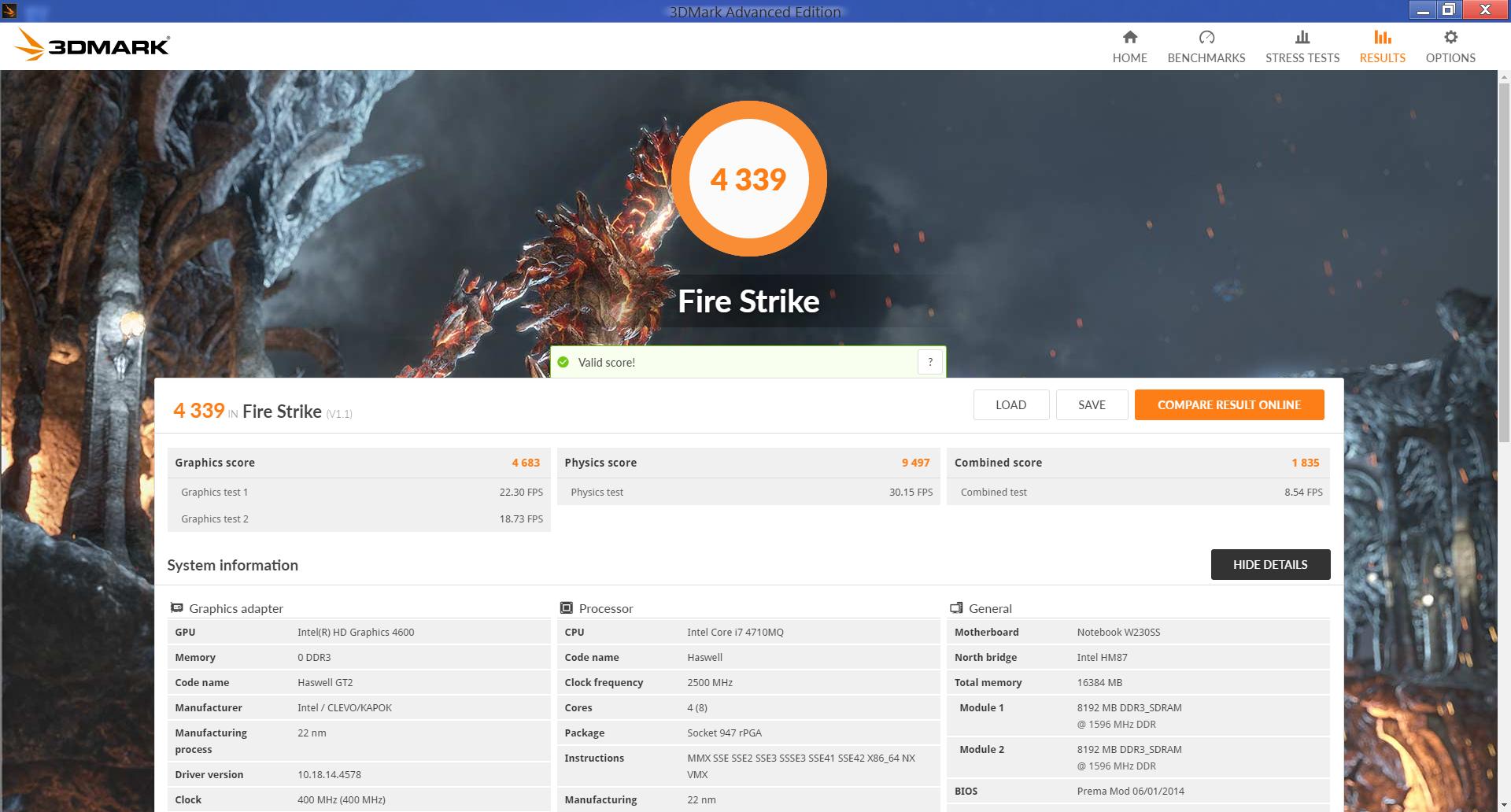Click total memory value 16384 MB
This screenshot has width=1511, height=812.
coord(1099,682)
